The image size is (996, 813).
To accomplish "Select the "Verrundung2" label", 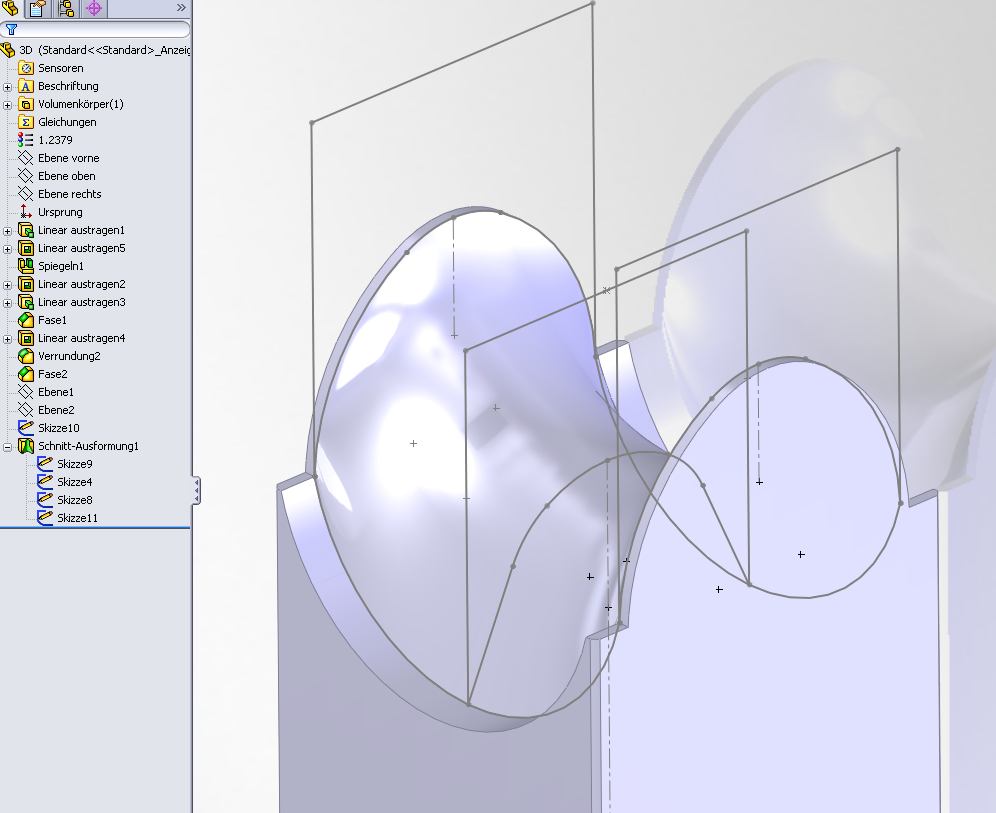I will (69, 356).
